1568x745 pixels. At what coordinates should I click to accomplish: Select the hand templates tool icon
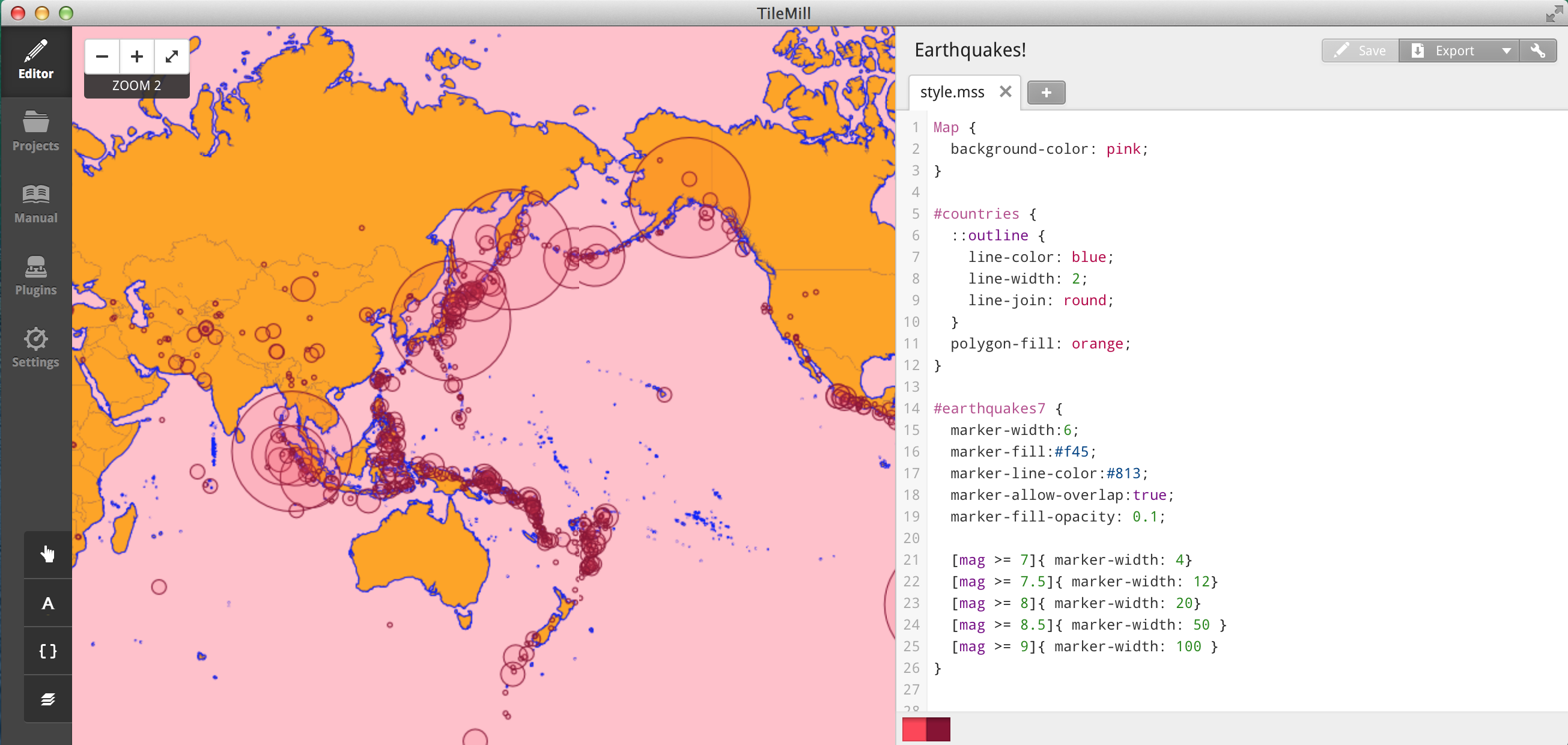pos(48,554)
